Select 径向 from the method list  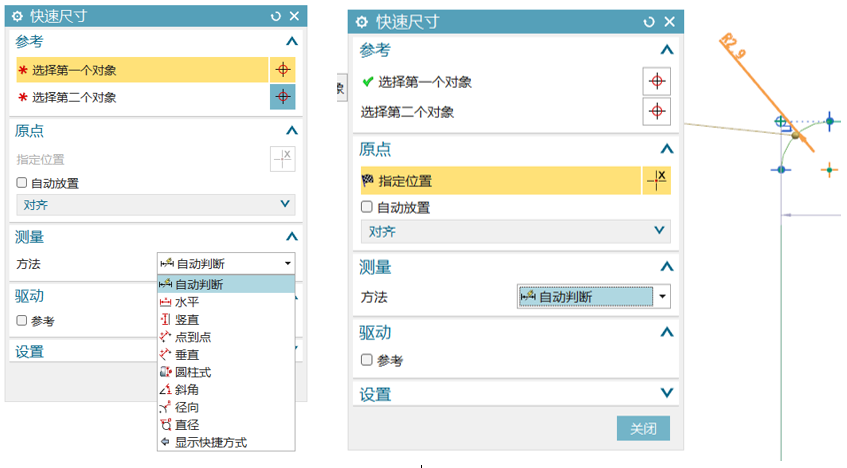pos(186,407)
